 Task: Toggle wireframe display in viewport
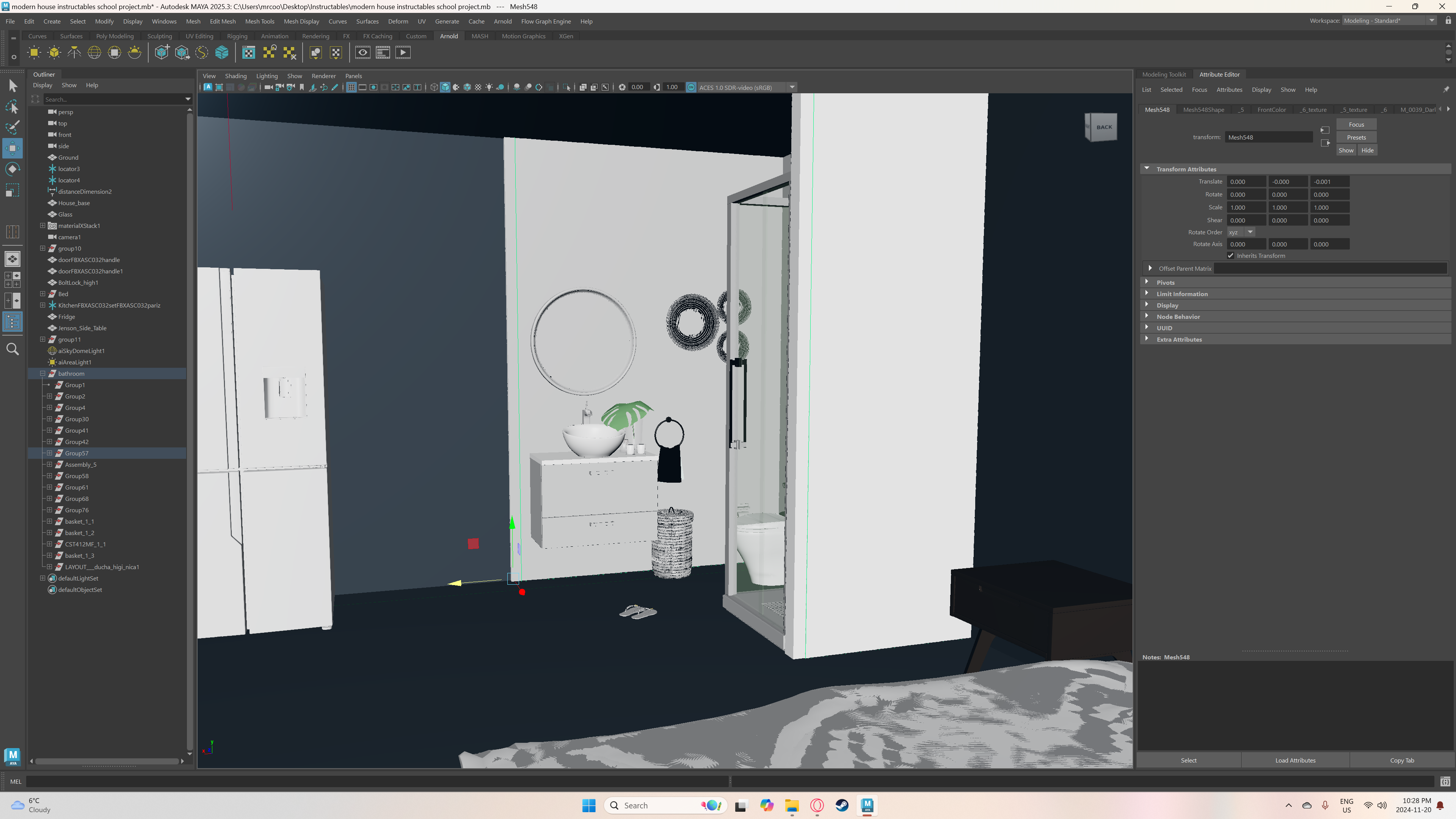434,87
